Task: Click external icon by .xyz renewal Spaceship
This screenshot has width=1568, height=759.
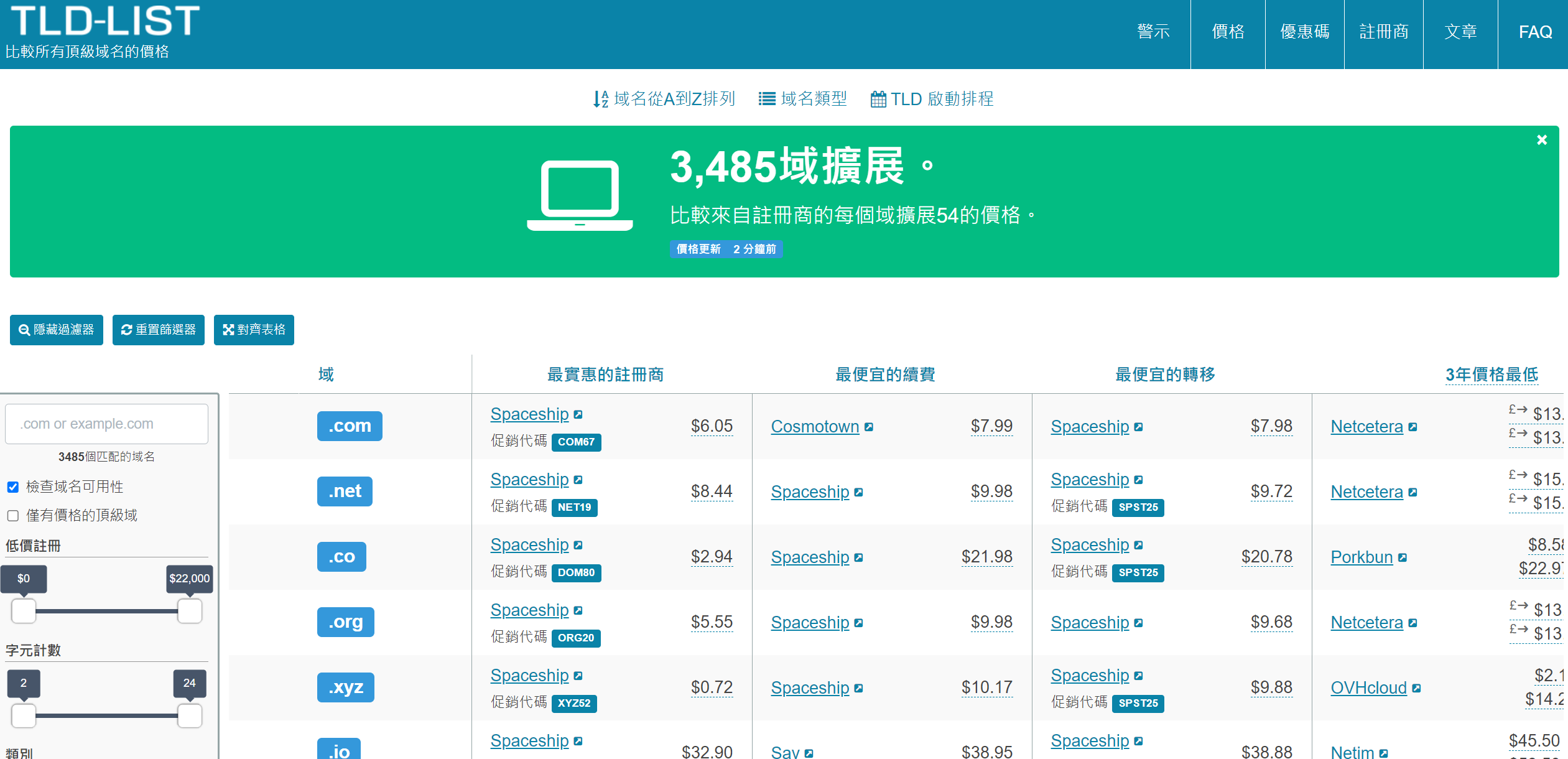Action: point(858,688)
